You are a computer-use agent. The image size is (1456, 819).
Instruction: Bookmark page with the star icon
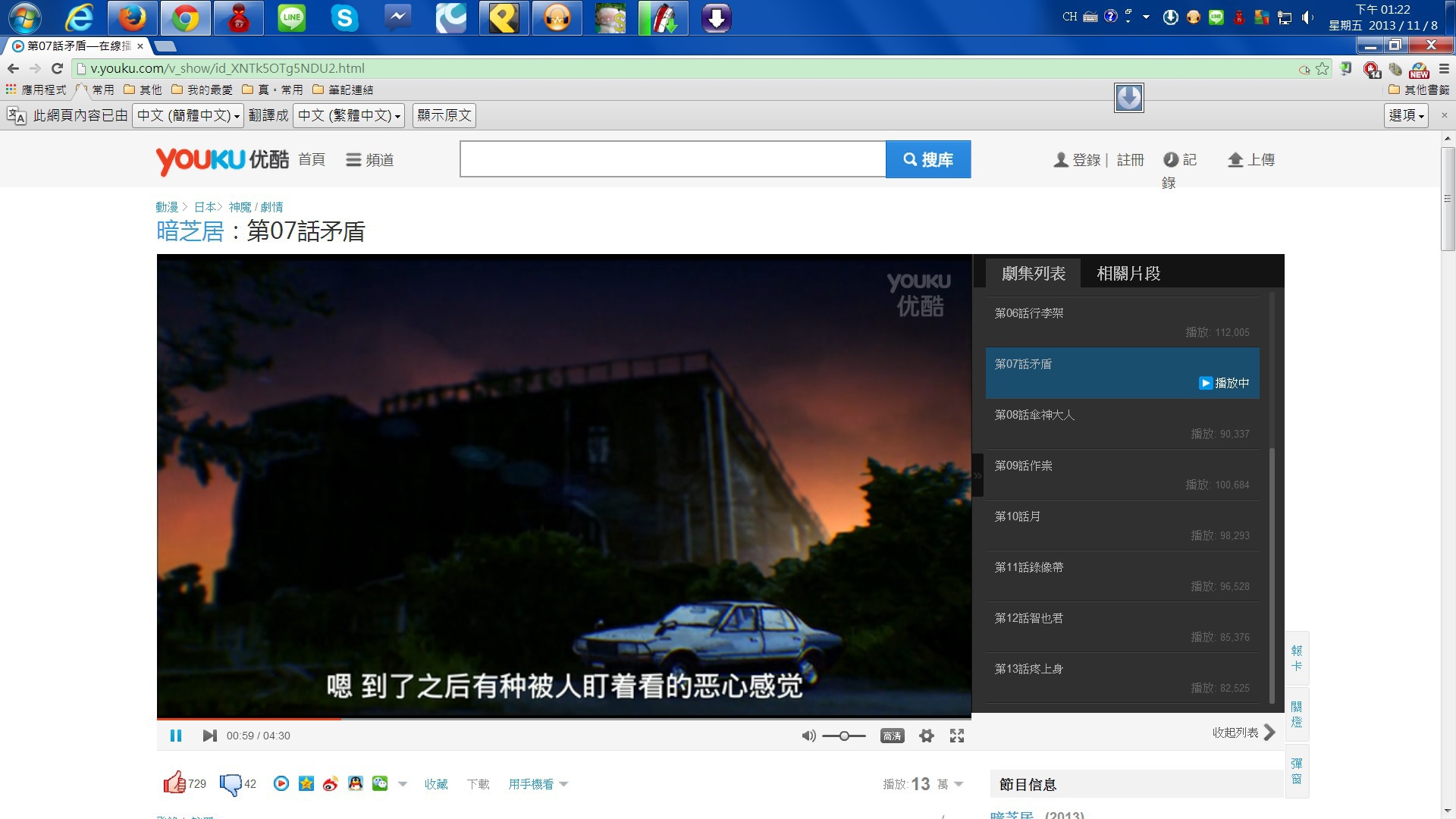1323,68
